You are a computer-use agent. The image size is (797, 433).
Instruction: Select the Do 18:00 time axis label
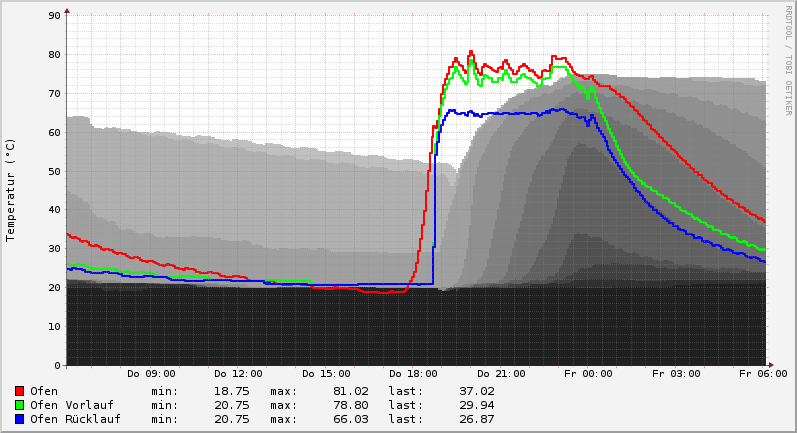[413, 374]
